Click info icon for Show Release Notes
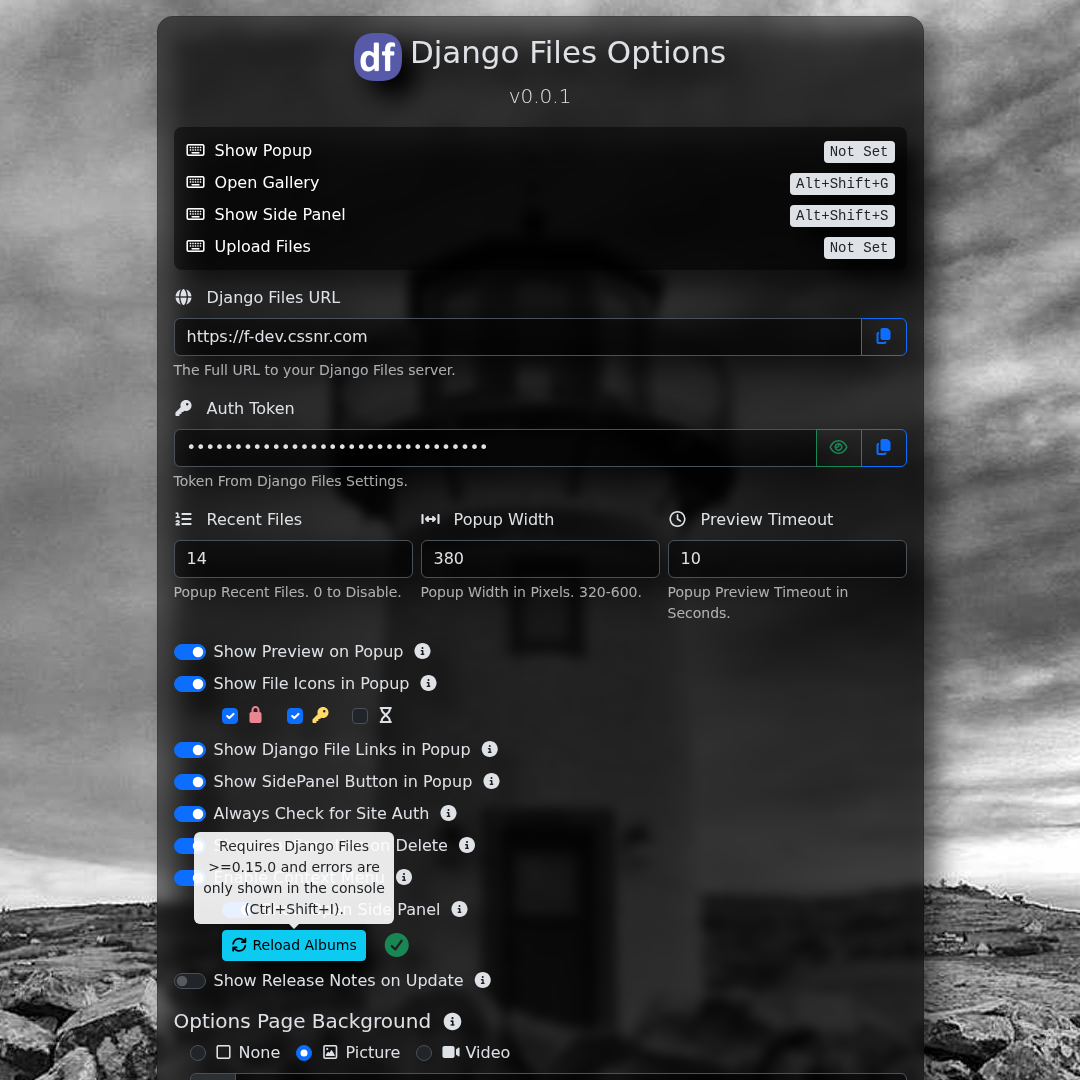This screenshot has height=1080, width=1080. coord(482,980)
